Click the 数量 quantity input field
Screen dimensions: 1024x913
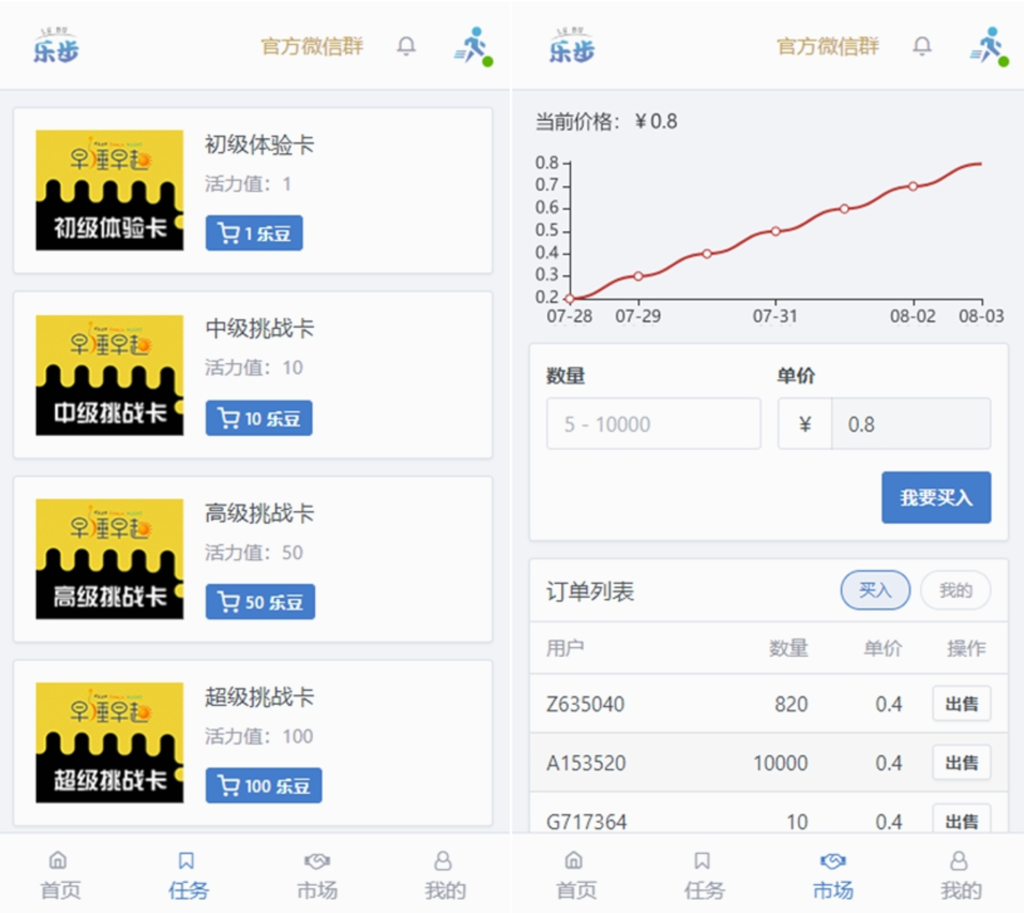pyautogui.click(x=652, y=423)
